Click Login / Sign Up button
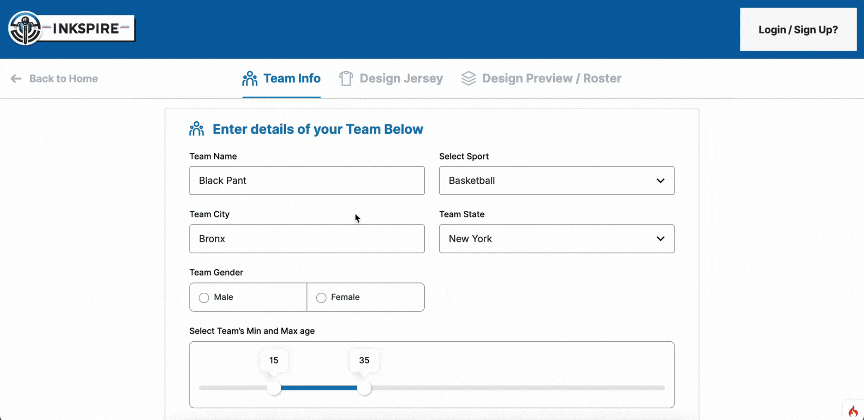 798,30
